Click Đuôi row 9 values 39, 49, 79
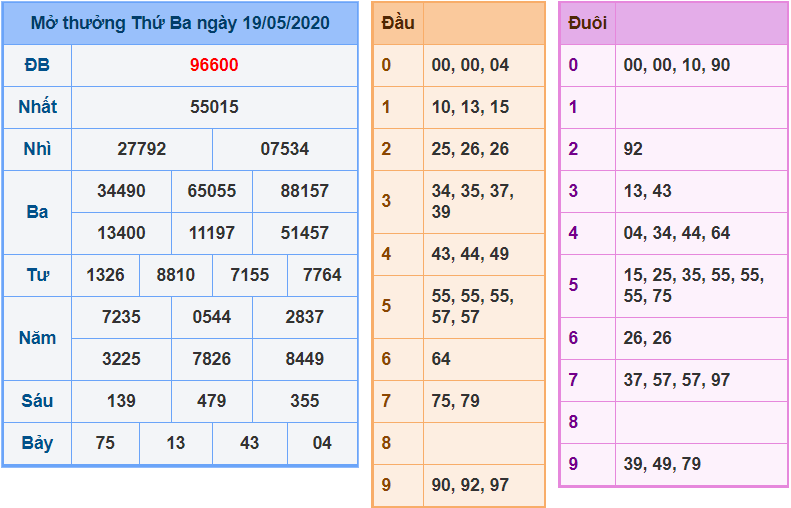 point(661,464)
